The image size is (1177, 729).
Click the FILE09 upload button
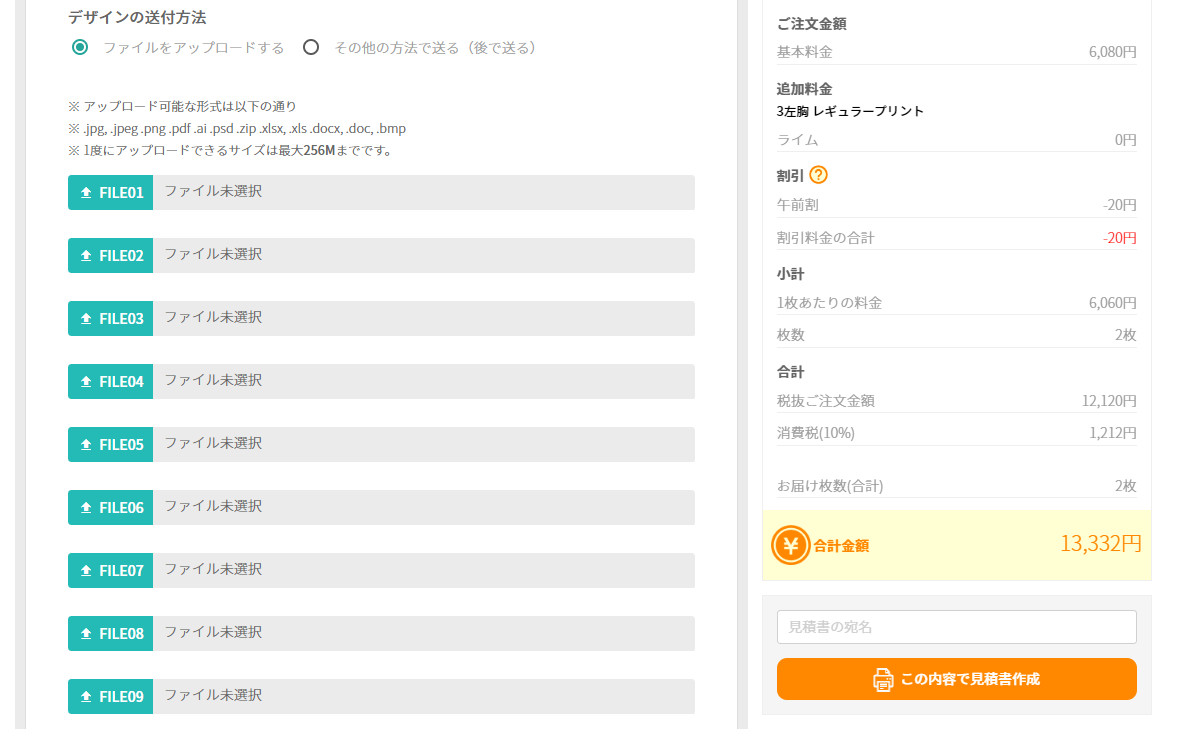111,697
